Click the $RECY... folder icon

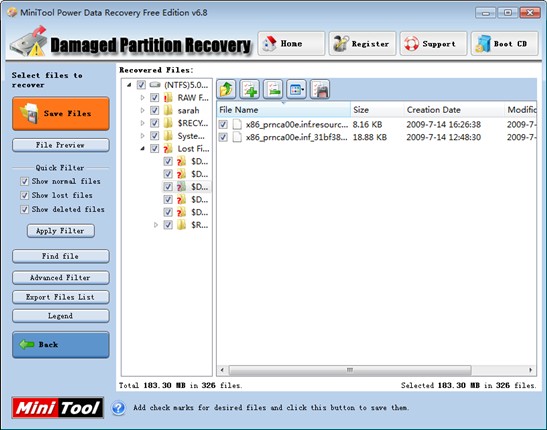coord(168,123)
